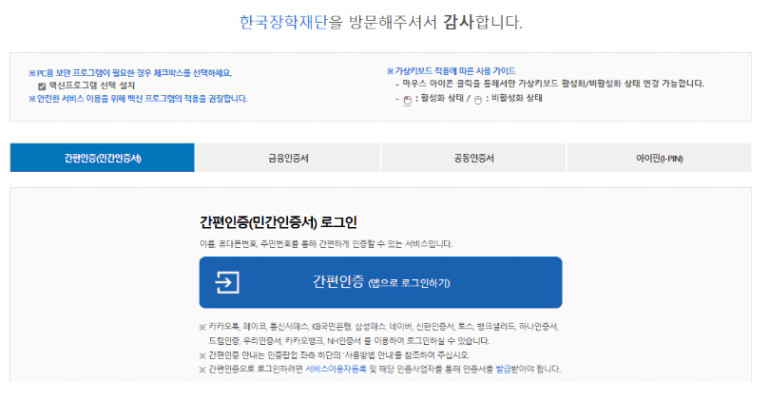Click the active virtual keyboard mouse icon
This screenshot has width=769, height=400.
tap(407, 100)
